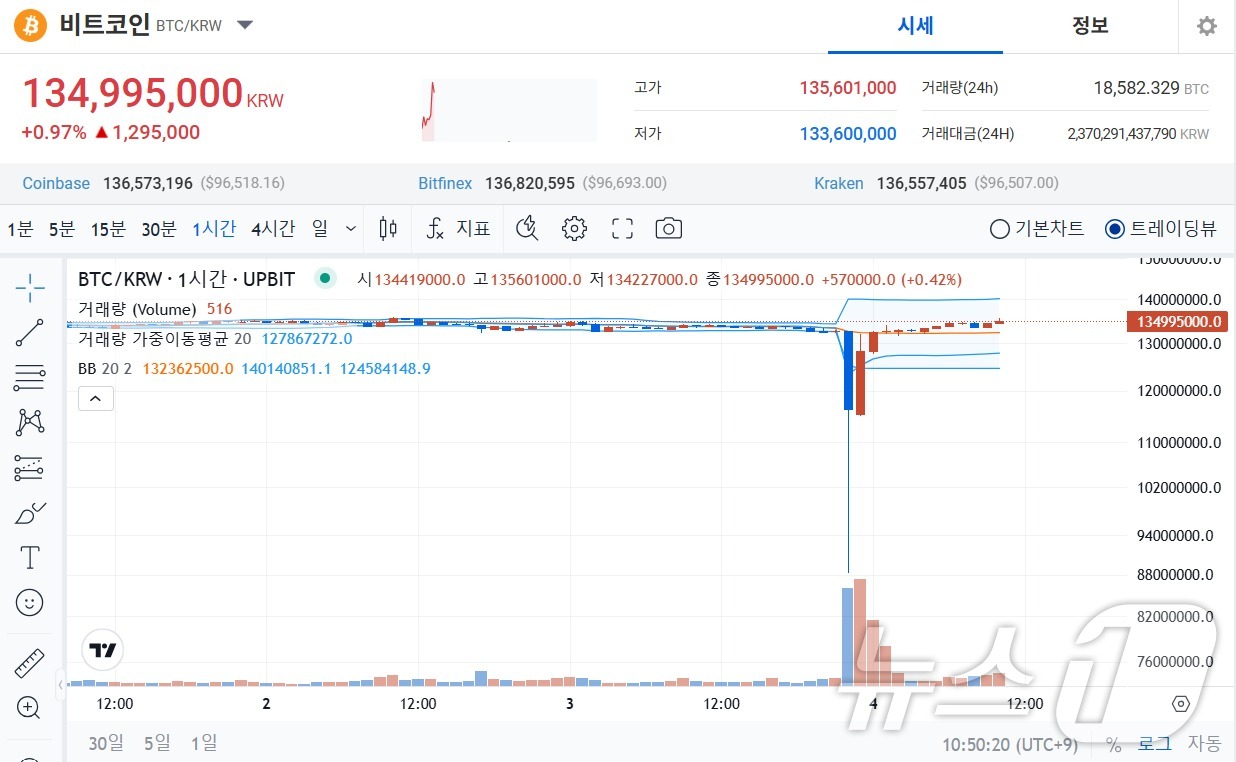Select the ruler measurement tool
This screenshot has width=1236, height=762.
[x=28, y=662]
